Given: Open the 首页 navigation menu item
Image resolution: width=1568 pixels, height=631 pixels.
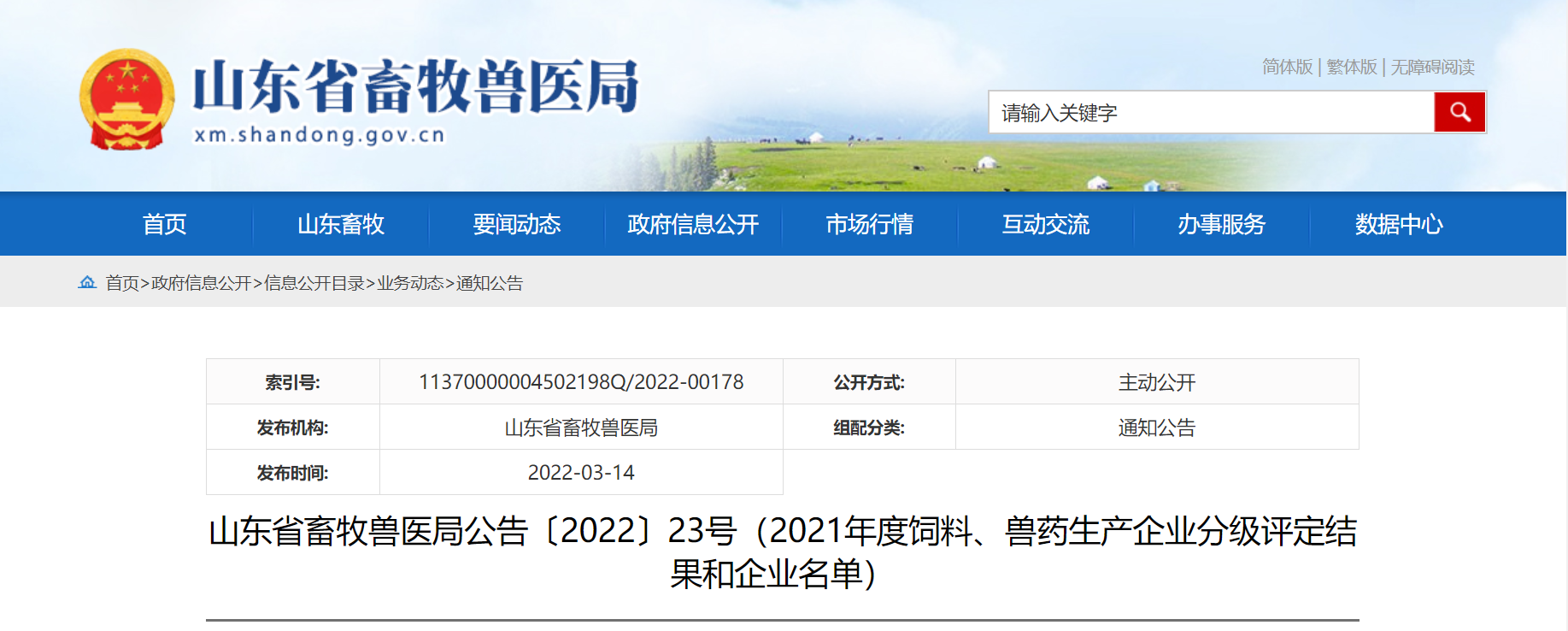Looking at the screenshot, I should click(164, 224).
